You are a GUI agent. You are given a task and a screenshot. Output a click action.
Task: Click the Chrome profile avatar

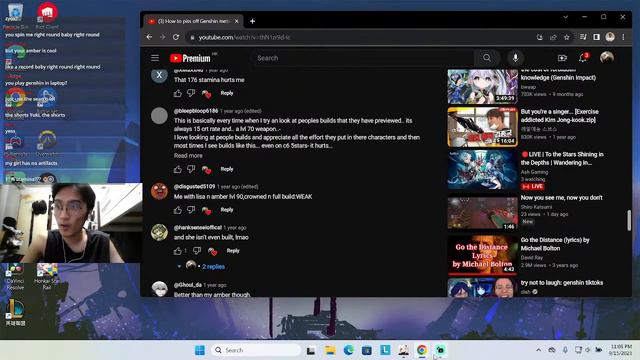coord(610,37)
